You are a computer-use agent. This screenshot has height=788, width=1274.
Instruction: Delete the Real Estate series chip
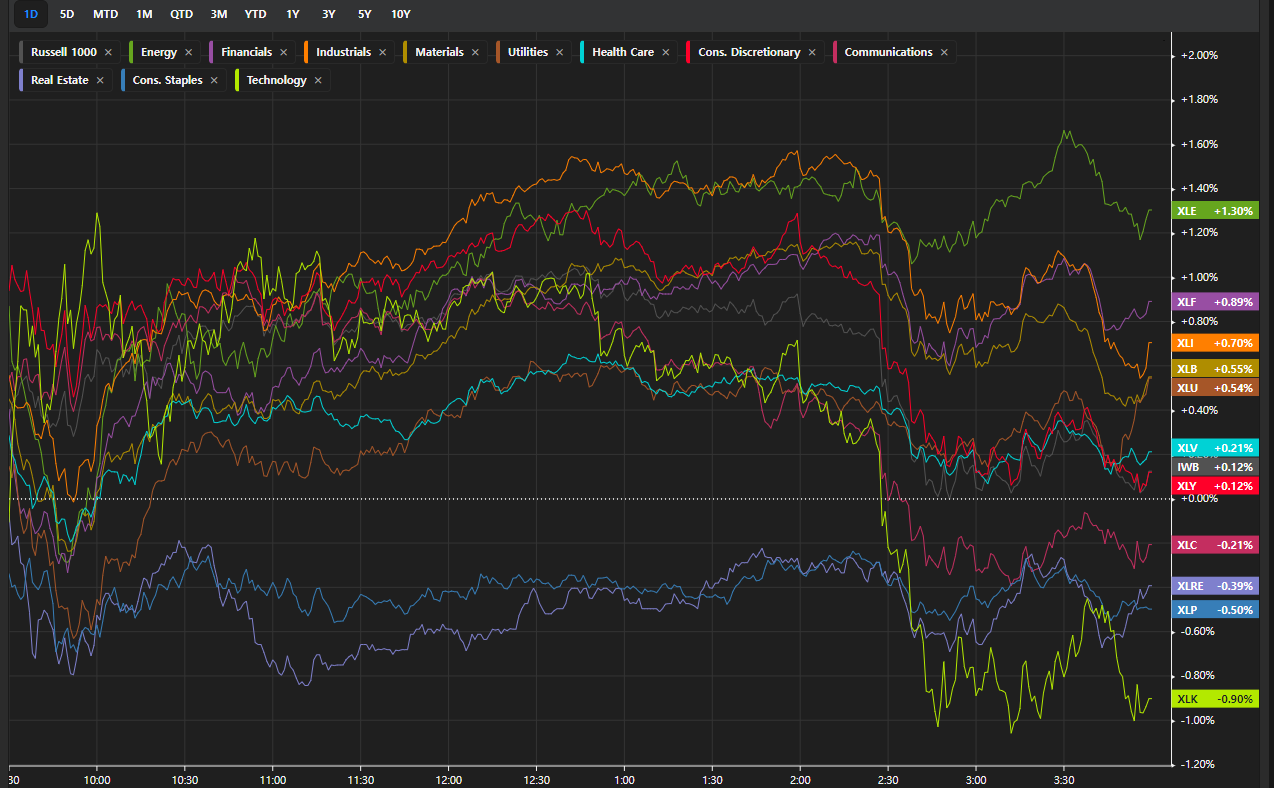point(100,80)
